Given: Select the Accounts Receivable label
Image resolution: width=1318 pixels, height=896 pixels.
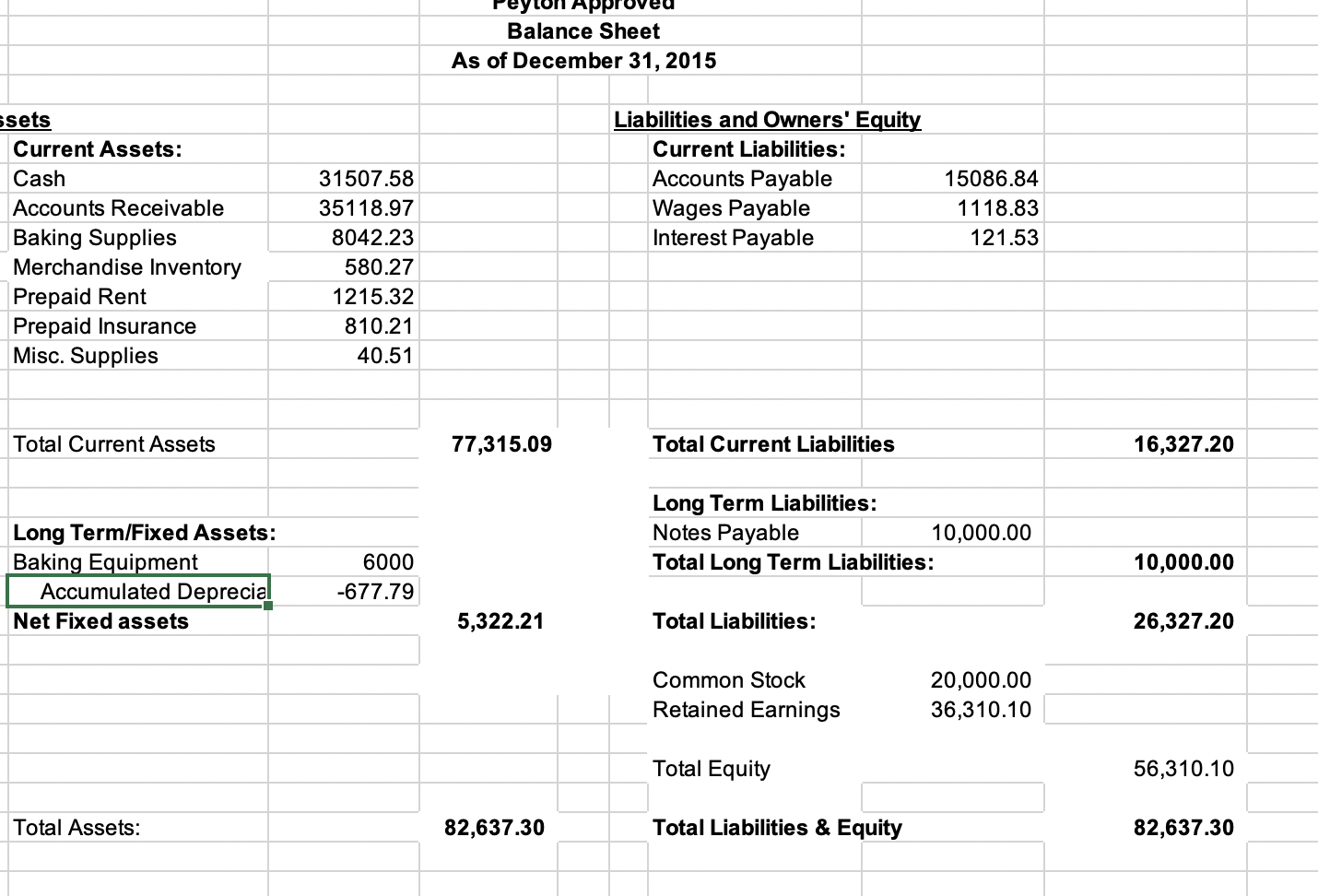Looking at the screenshot, I should 119,208.
